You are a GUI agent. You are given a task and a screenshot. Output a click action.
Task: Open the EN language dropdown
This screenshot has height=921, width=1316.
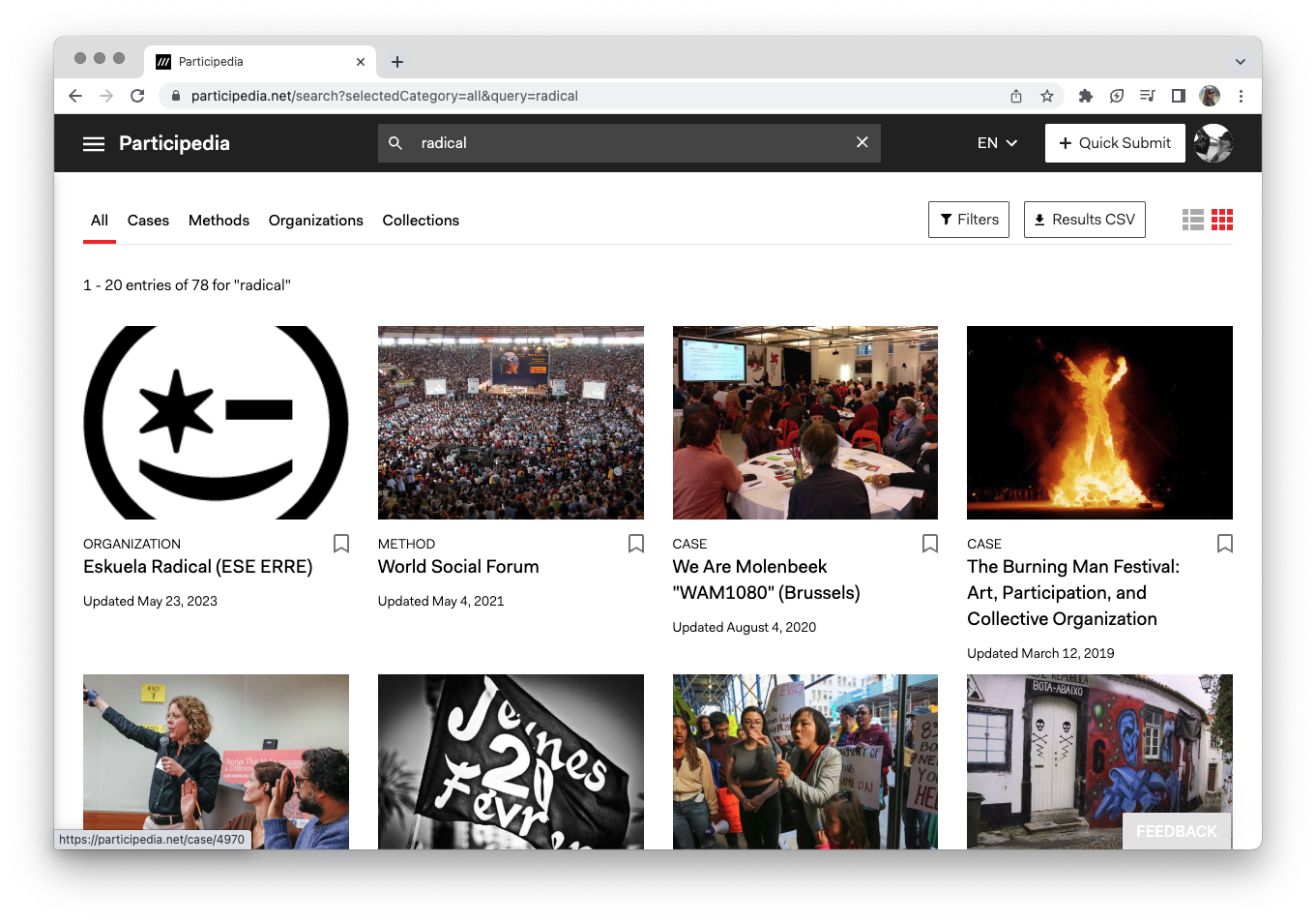point(997,143)
